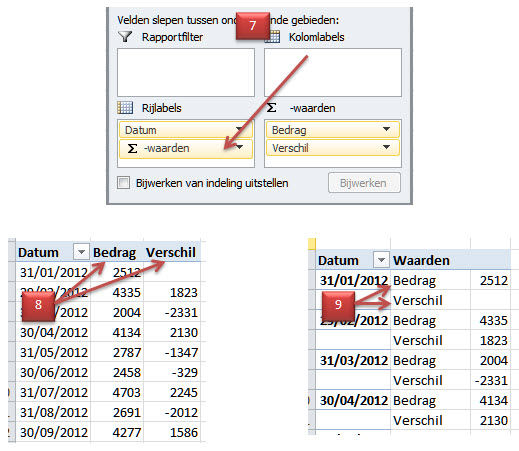
Task: Open -waarden field dropdown in Rijlabels
Action: point(240,147)
